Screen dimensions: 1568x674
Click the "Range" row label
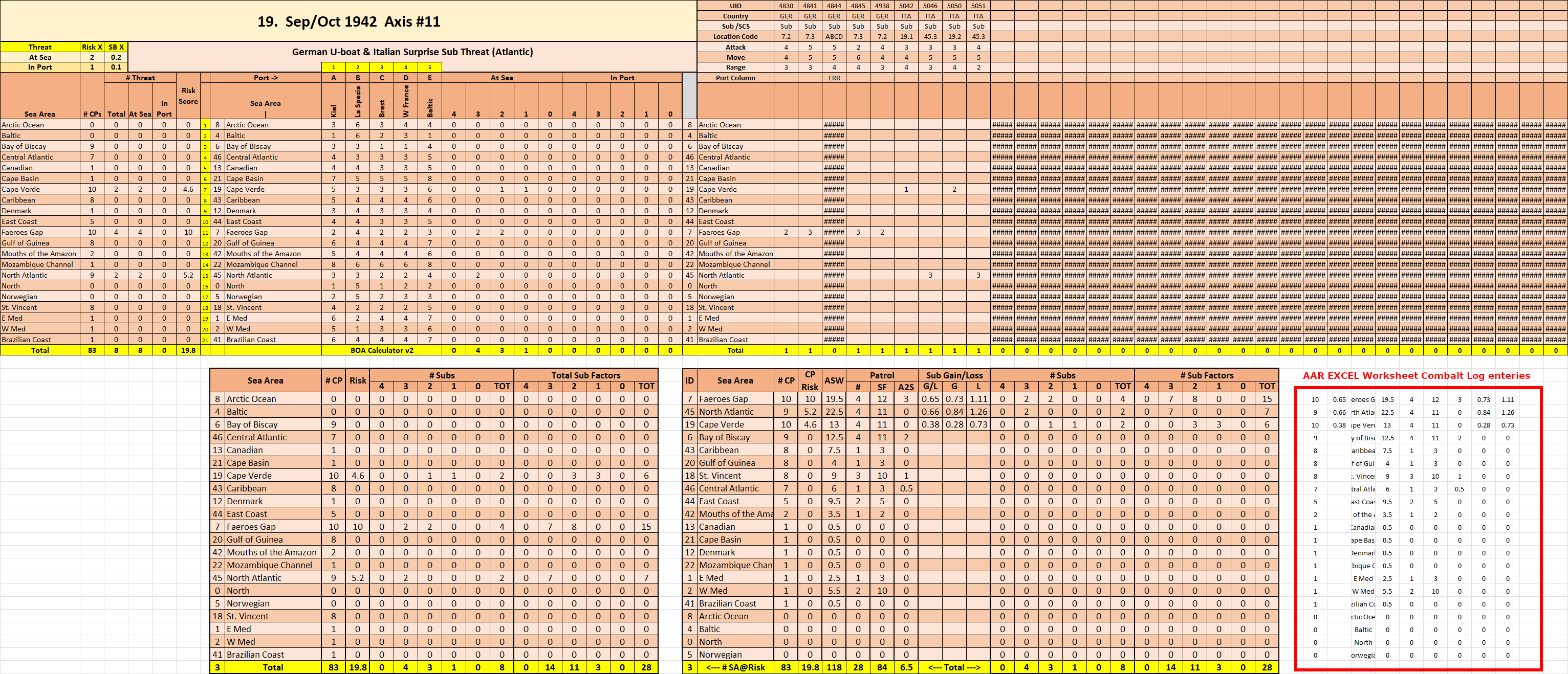point(735,67)
